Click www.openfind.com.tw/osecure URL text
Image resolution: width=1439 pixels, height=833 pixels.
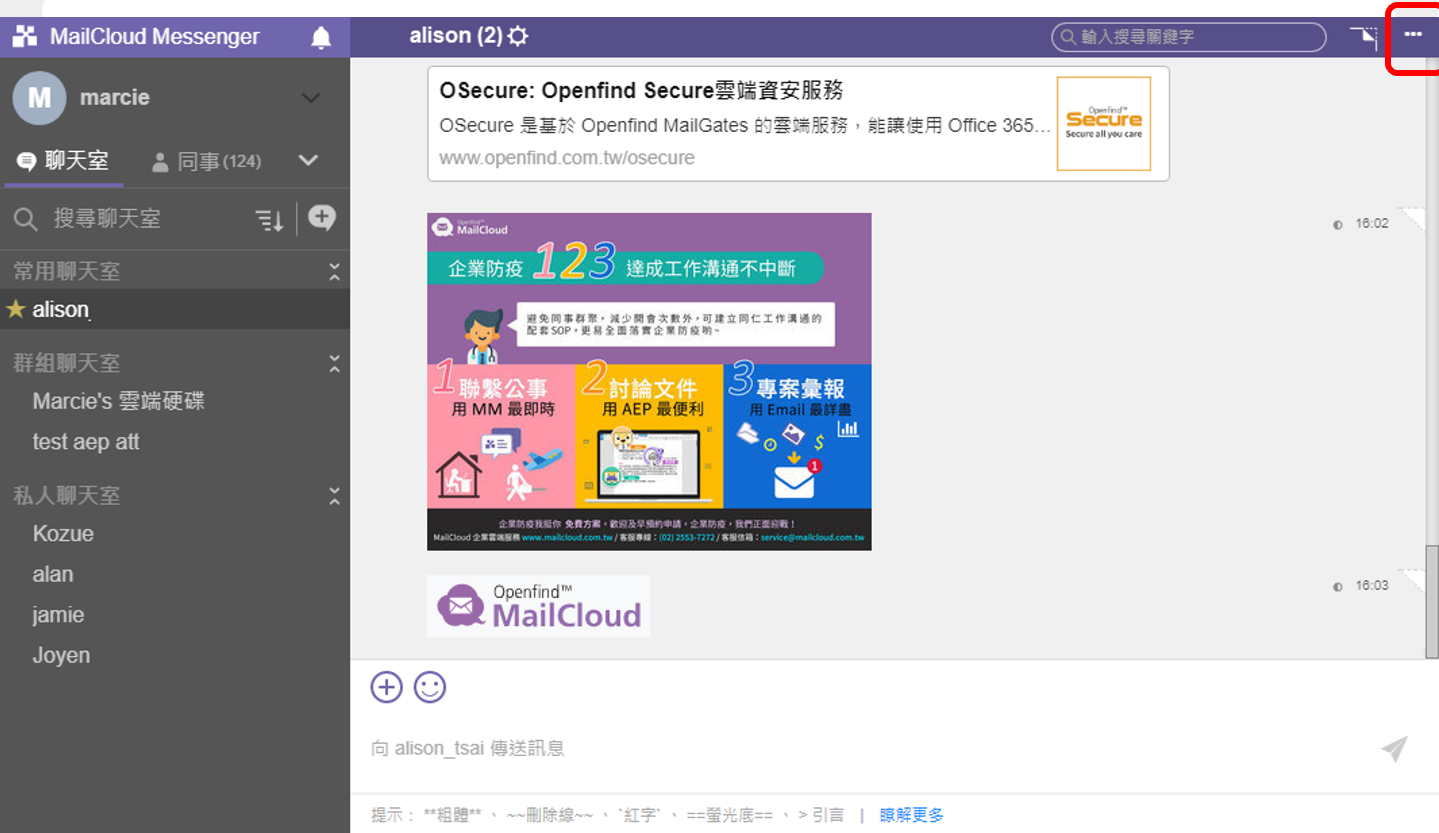567,158
